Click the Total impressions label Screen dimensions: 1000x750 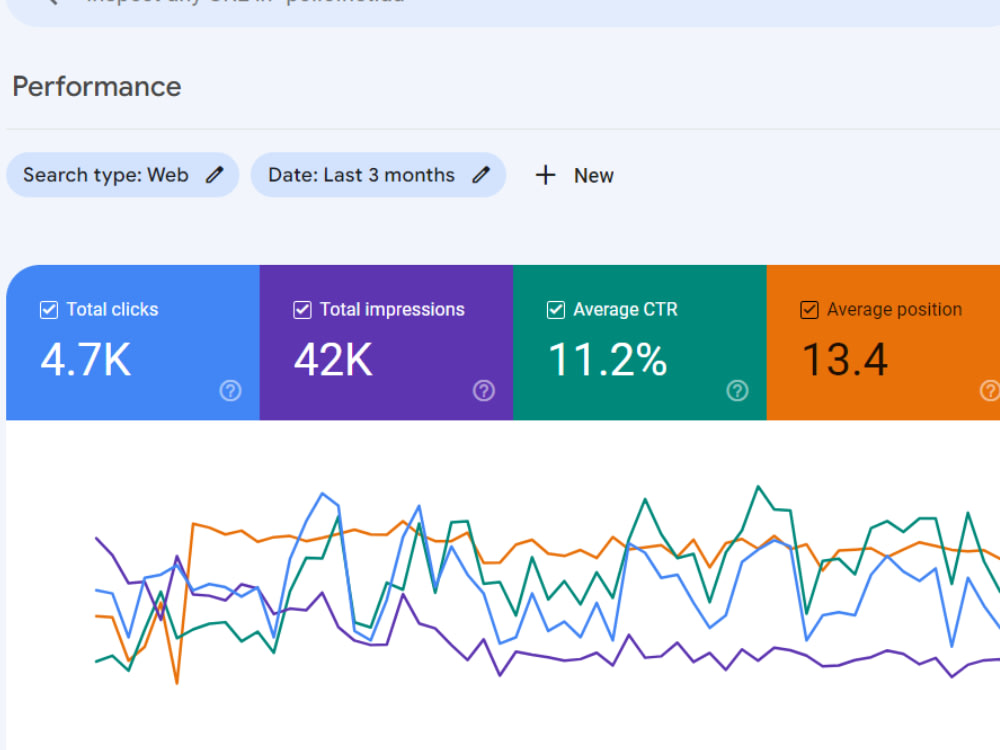click(x=392, y=309)
